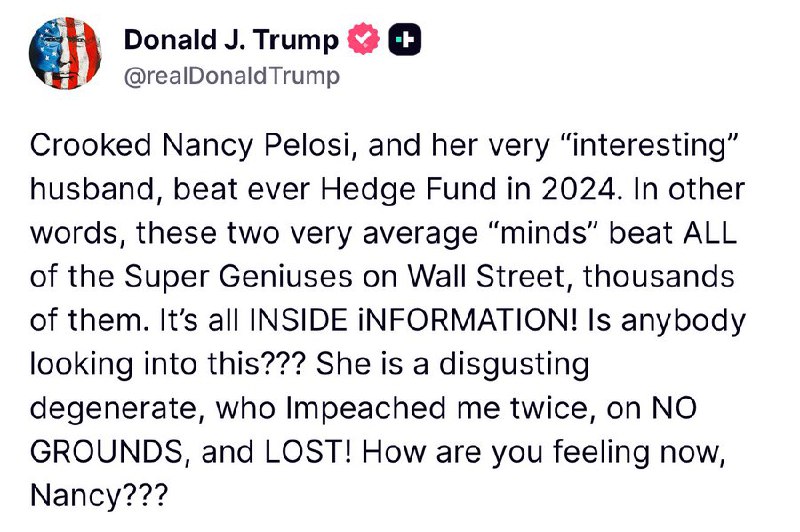Screen dimensions: 800x532
Task: Click the final "Nancy???" text
Action: (x=99, y=496)
